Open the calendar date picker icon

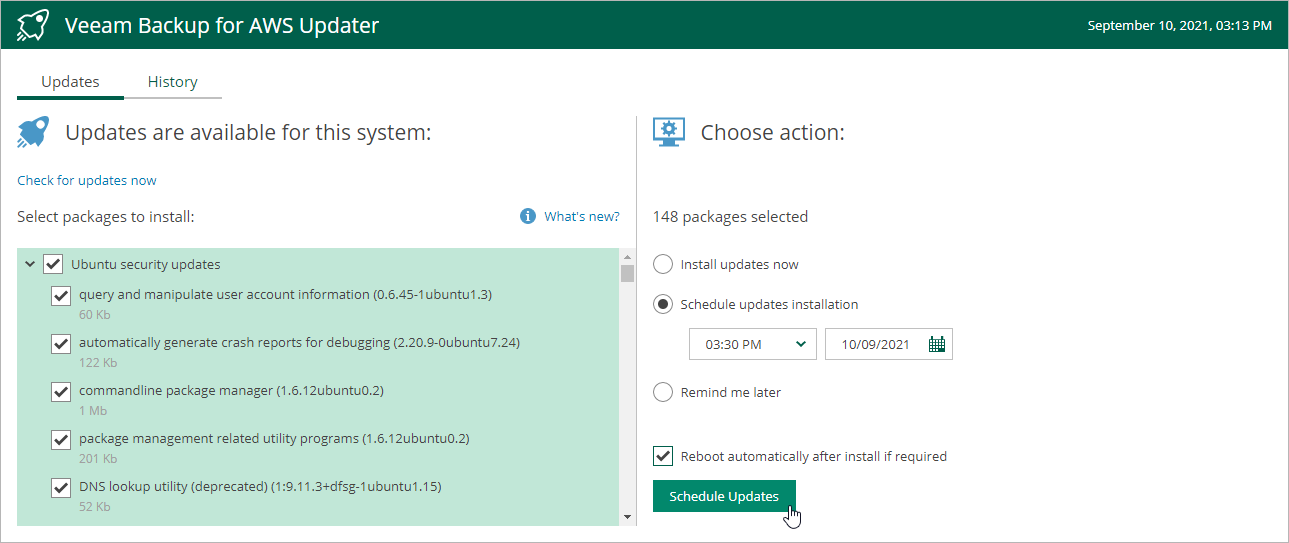click(x=937, y=344)
